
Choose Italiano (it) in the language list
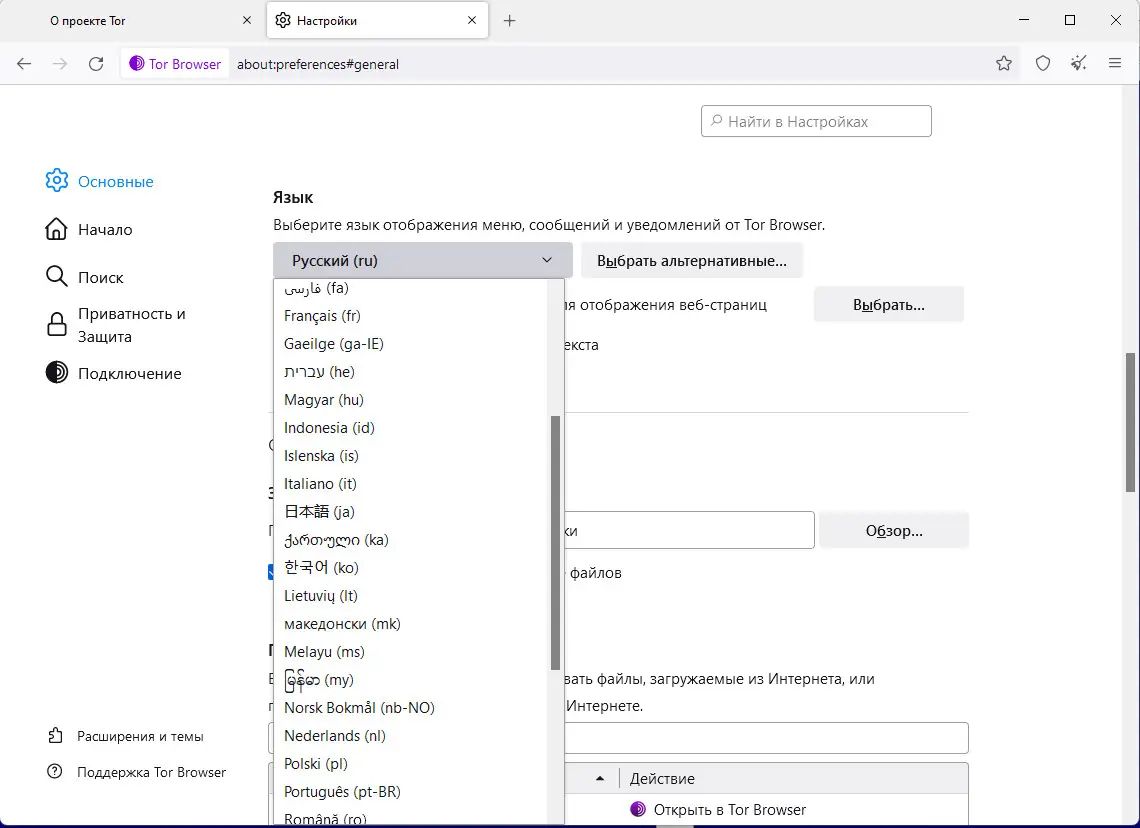pyautogui.click(x=320, y=484)
